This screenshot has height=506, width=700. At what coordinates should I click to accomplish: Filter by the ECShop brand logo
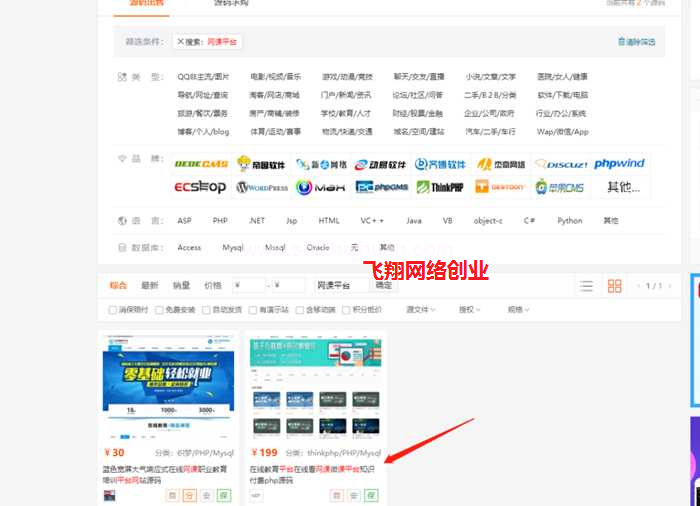(x=200, y=187)
